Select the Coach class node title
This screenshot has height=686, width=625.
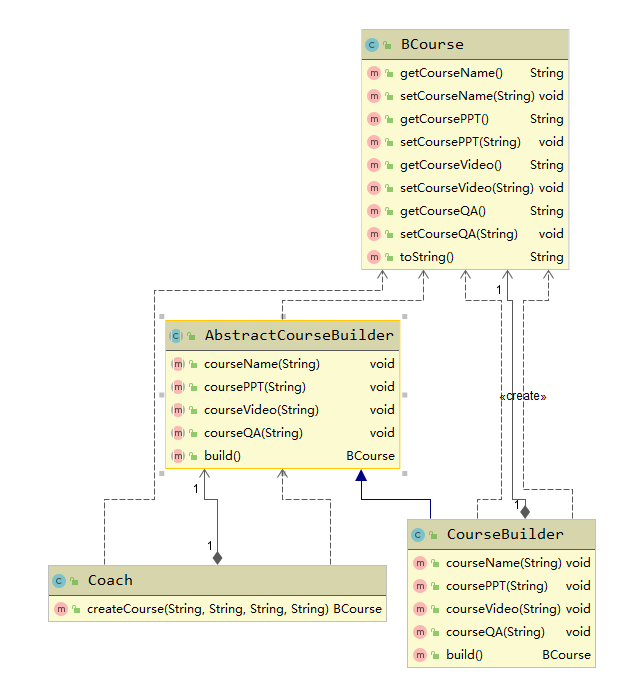(110, 581)
